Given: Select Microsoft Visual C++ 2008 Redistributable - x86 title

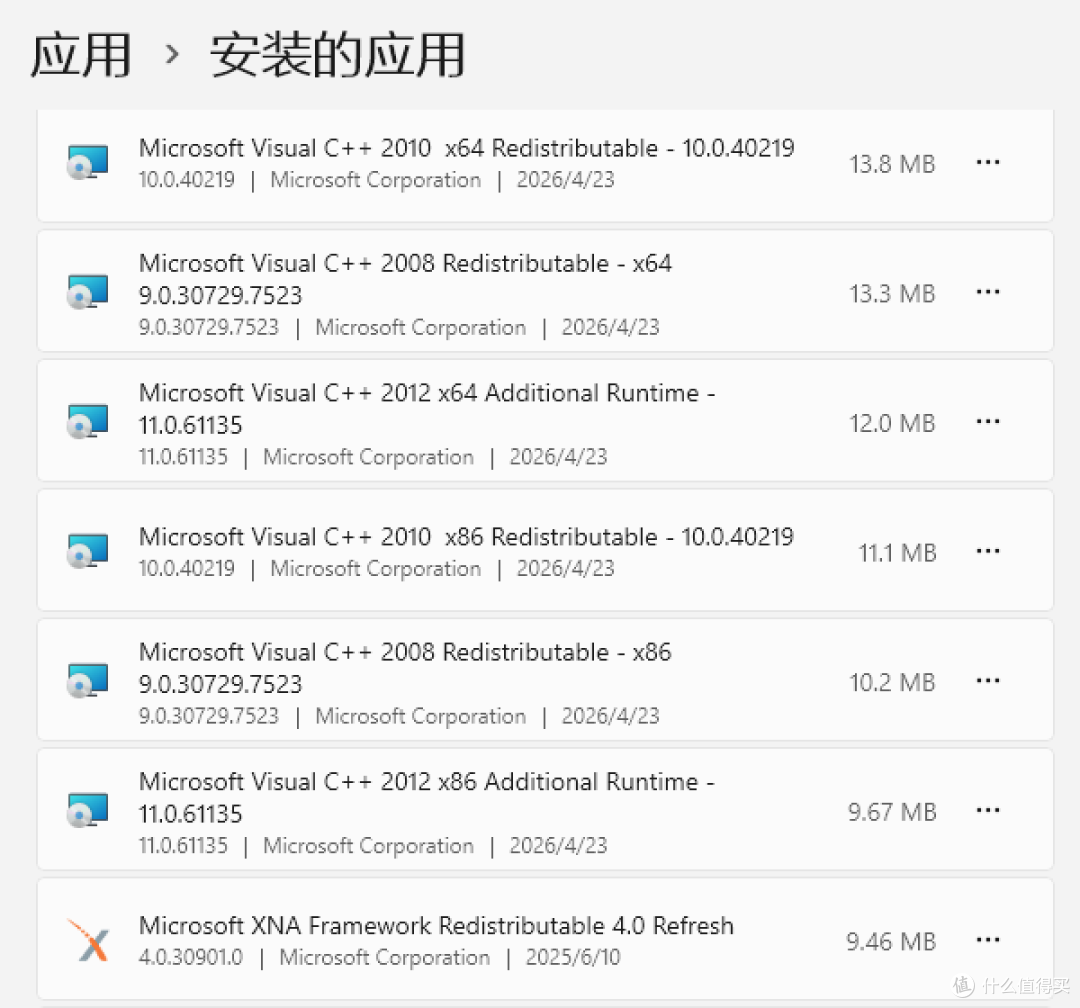Looking at the screenshot, I should tap(405, 668).
